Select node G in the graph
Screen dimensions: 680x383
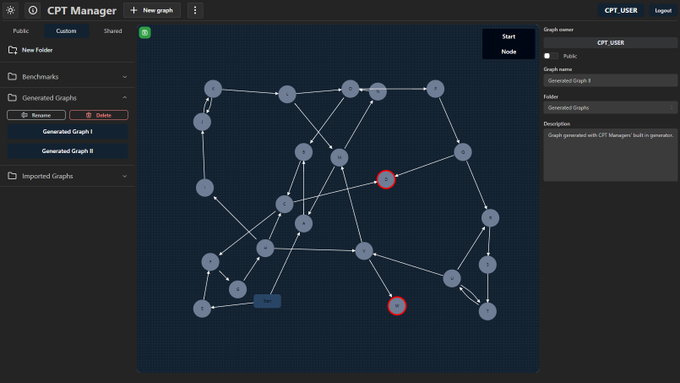238,289
